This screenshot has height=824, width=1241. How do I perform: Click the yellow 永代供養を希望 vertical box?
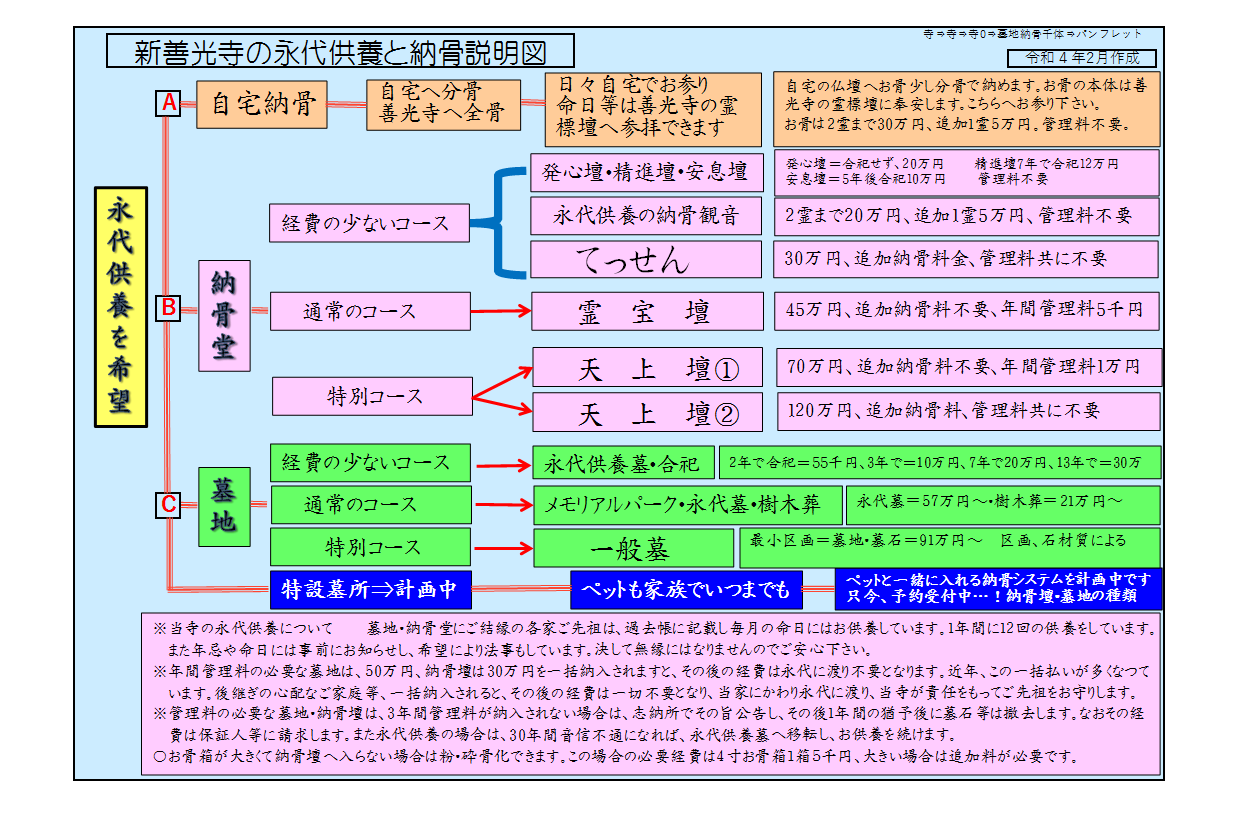(x=121, y=306)
